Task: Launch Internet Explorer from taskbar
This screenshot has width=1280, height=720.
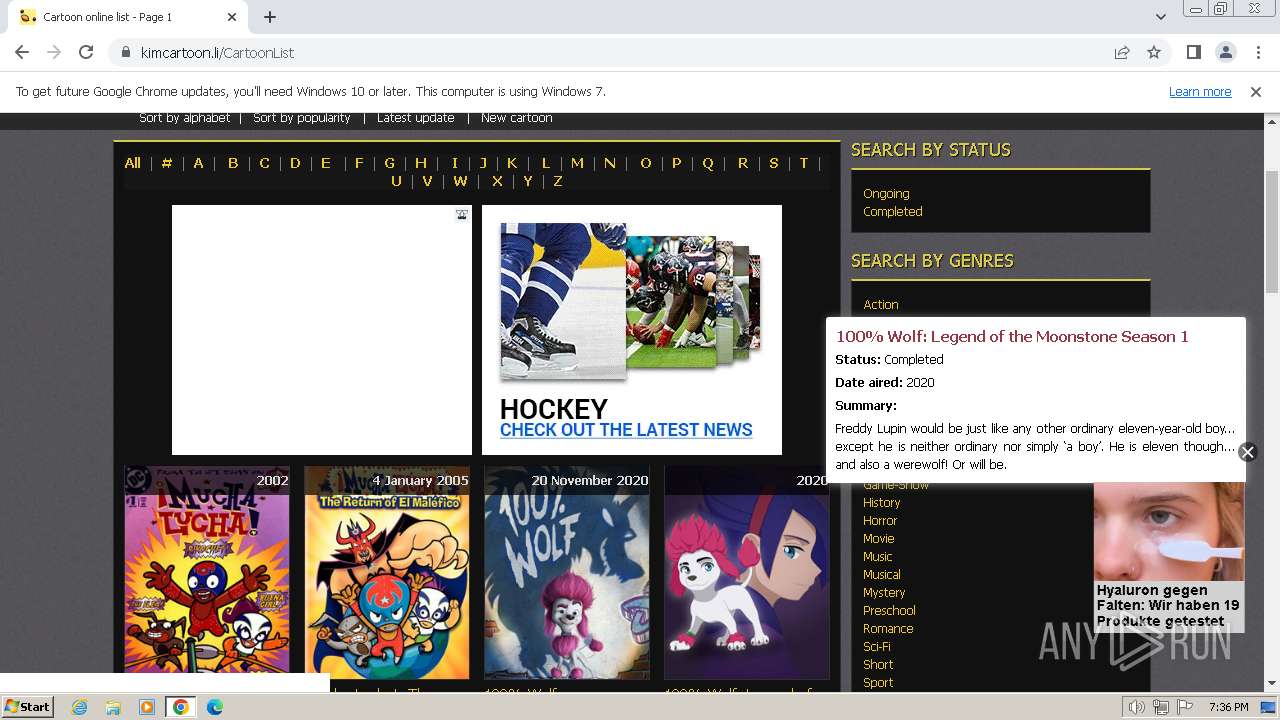Action: point(80,707)
